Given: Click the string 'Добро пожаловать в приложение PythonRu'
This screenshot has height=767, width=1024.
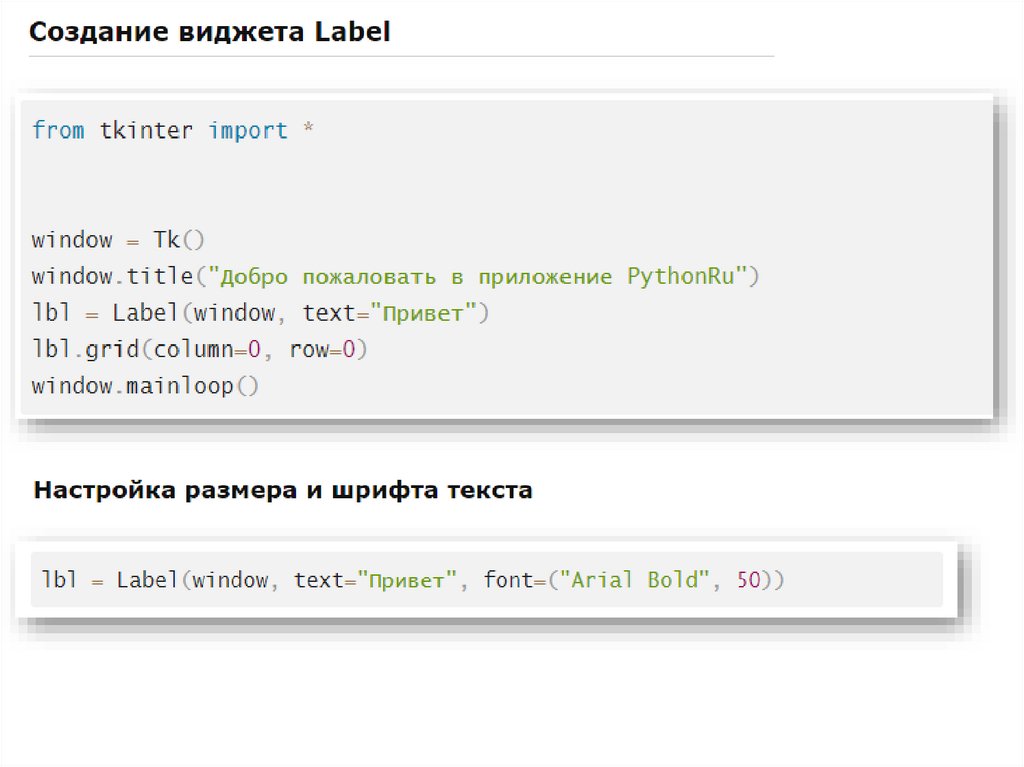Looking at the screenshot, I should tap(477, 276).
